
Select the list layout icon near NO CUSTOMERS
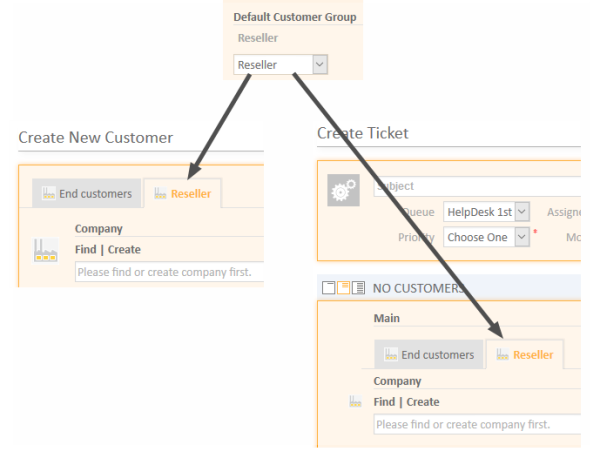(x=358, y=287)
